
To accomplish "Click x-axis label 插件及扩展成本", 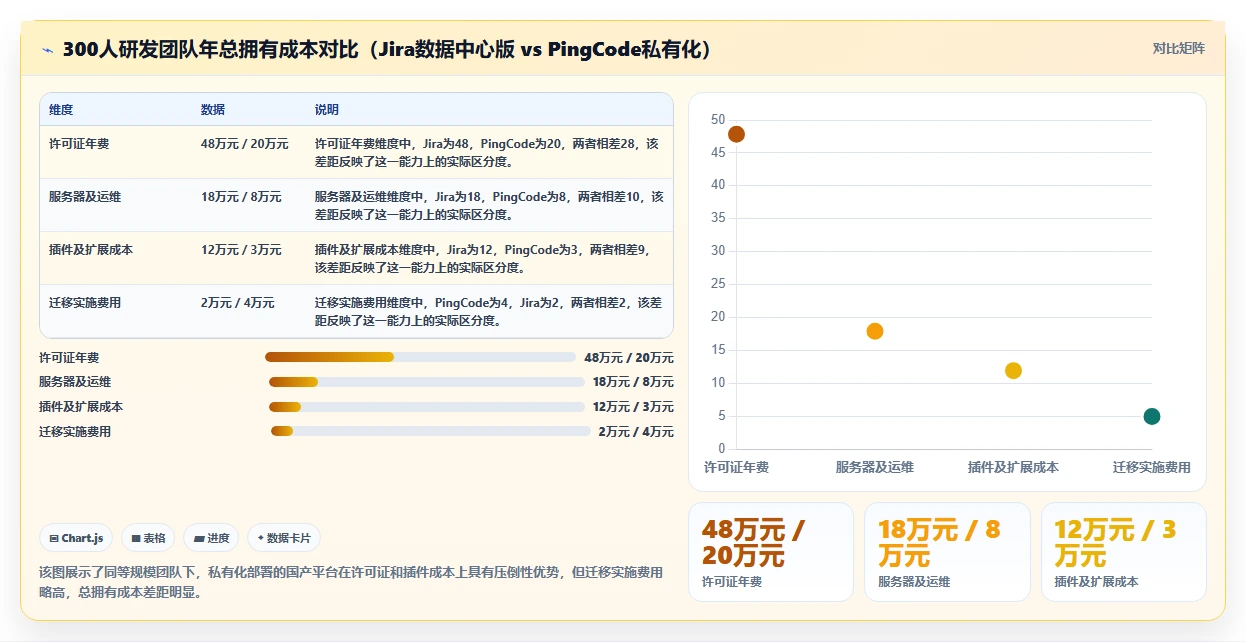I will tap(1013, 467).
